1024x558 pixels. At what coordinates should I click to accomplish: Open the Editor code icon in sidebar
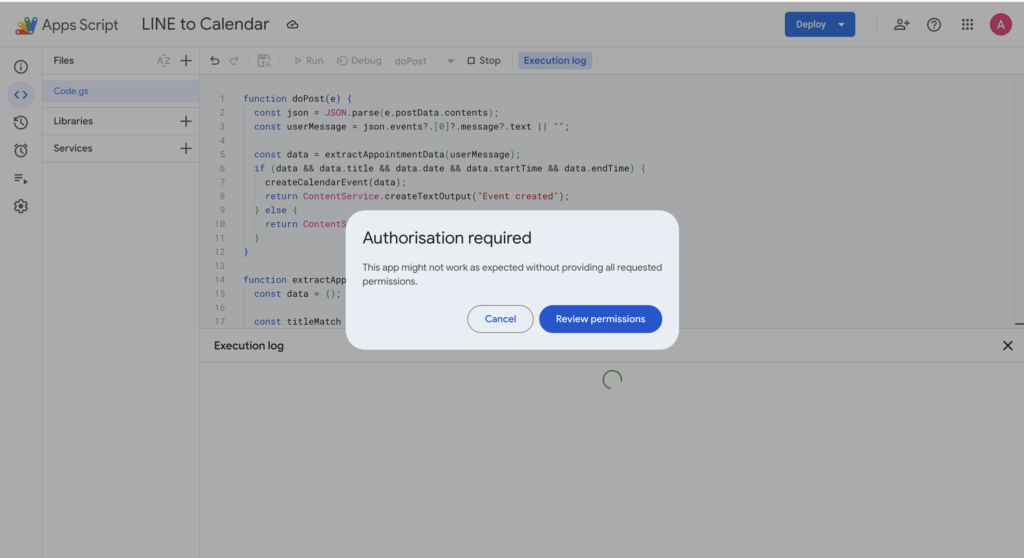tap(20, 95)
